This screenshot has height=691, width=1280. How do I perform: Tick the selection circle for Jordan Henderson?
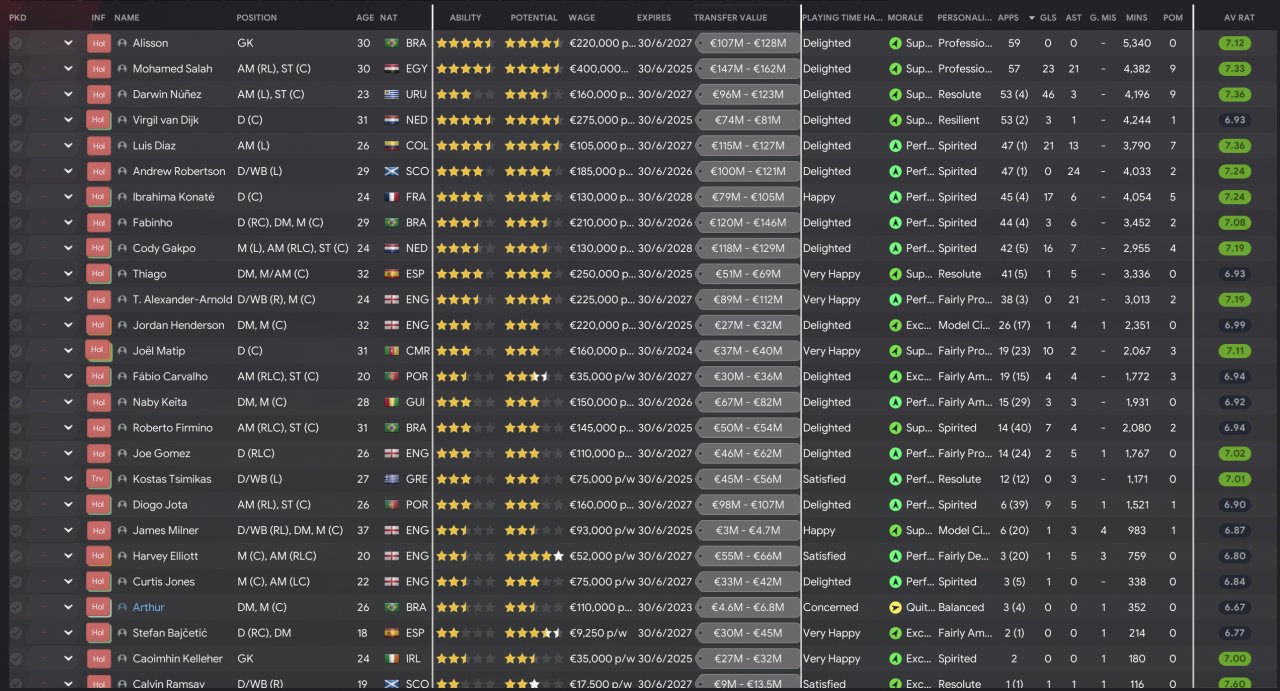[16, 325]
